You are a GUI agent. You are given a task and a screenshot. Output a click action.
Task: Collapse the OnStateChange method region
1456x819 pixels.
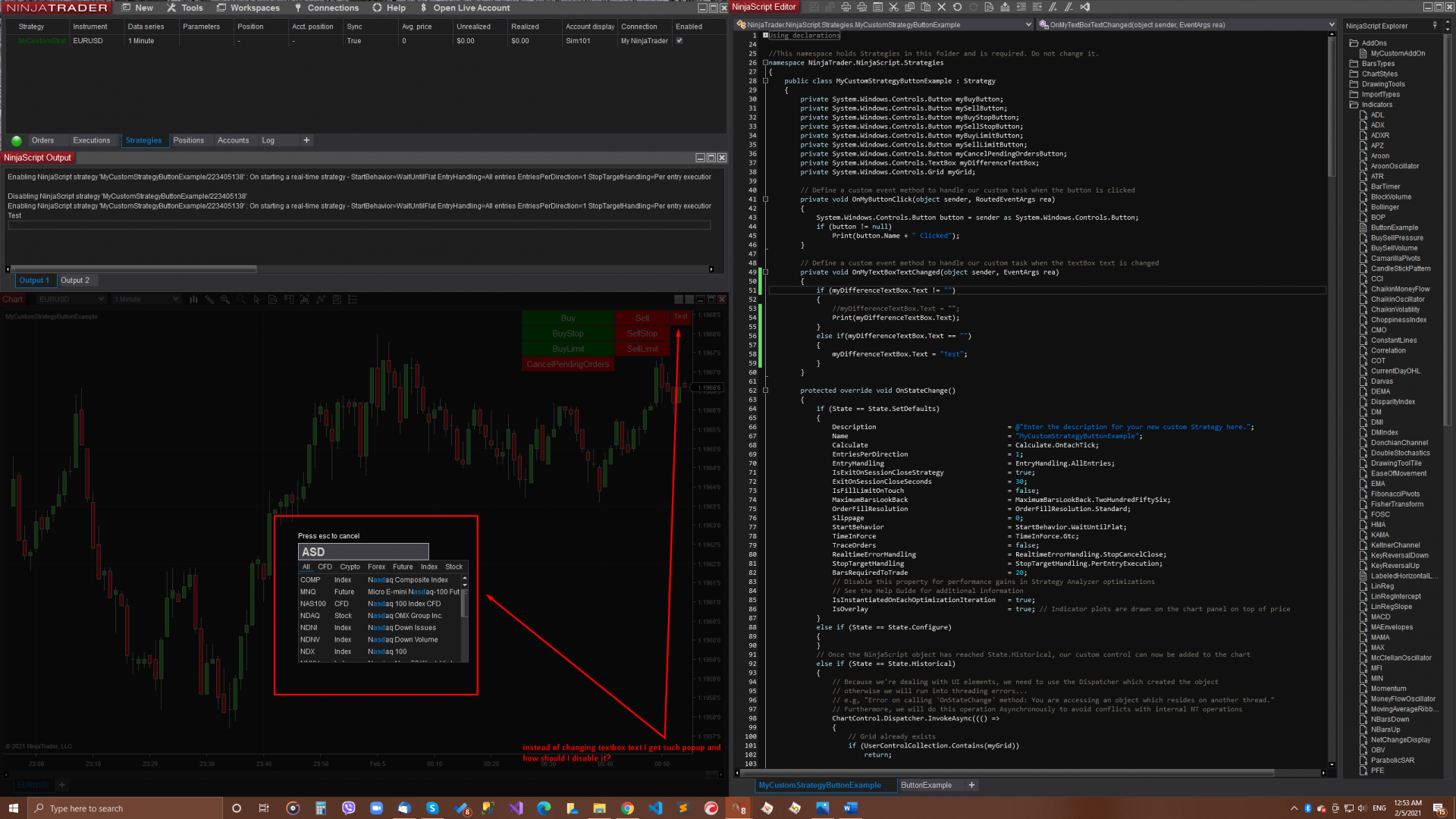pos(765,391)
